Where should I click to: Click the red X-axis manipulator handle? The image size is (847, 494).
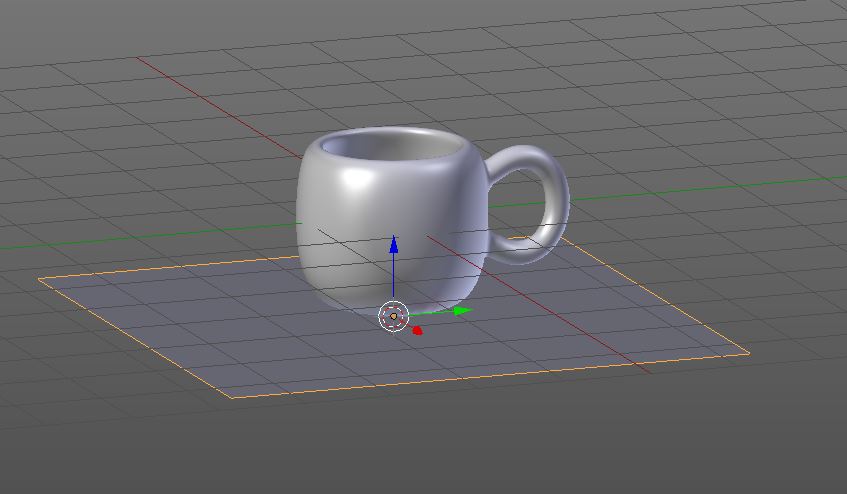pos(416,330)
